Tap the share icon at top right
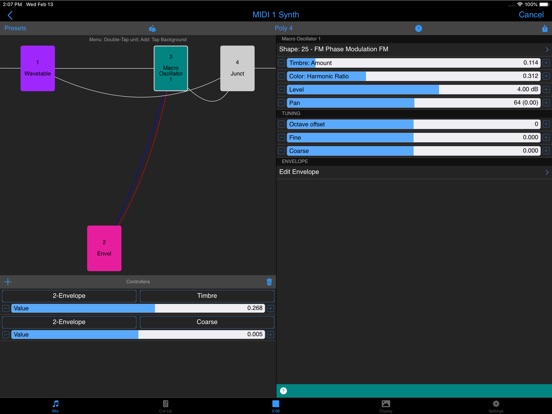552x414 pixels. (545, 29)
